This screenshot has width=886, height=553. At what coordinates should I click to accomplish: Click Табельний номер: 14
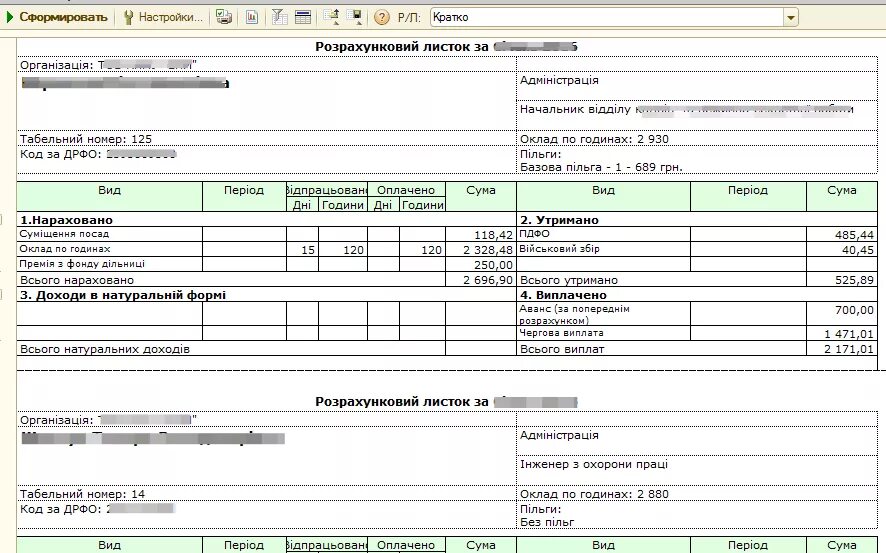pos(82,494)
